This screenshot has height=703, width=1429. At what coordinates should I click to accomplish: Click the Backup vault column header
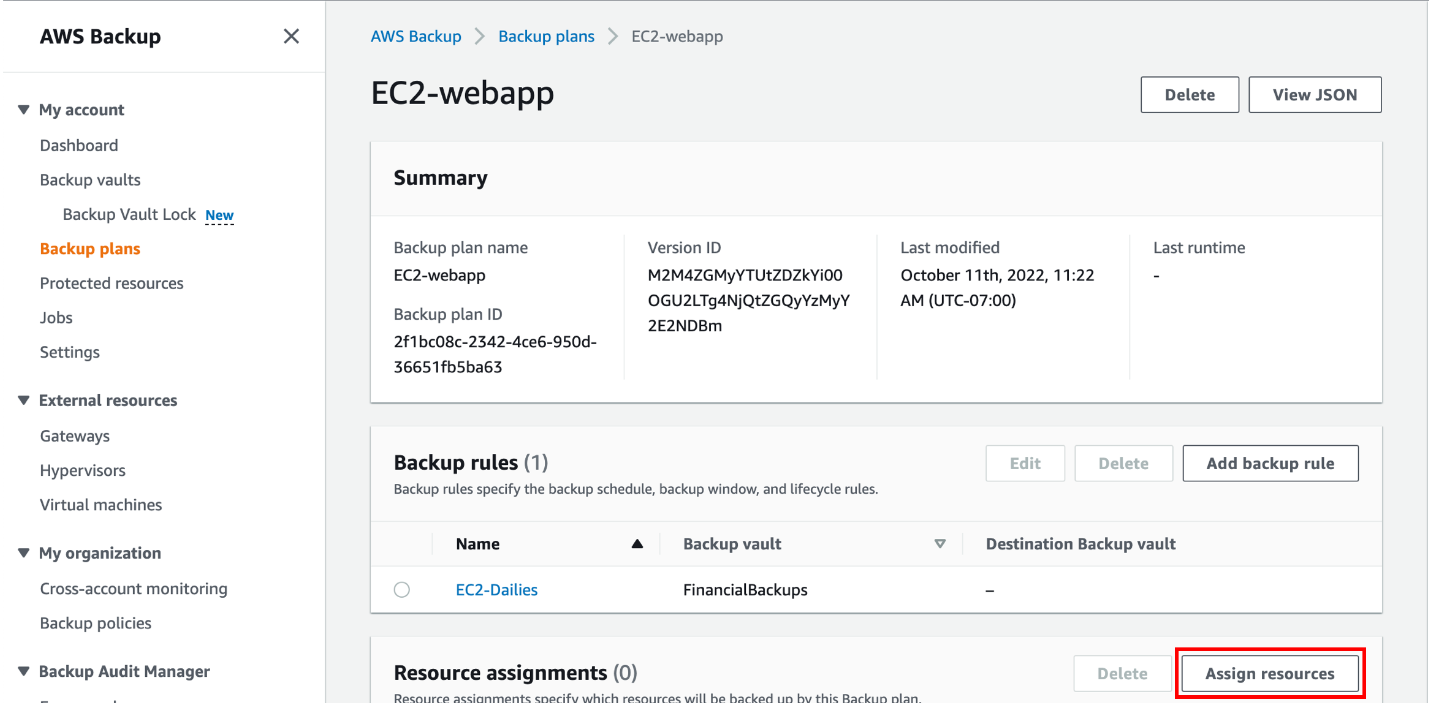point(732,544)
